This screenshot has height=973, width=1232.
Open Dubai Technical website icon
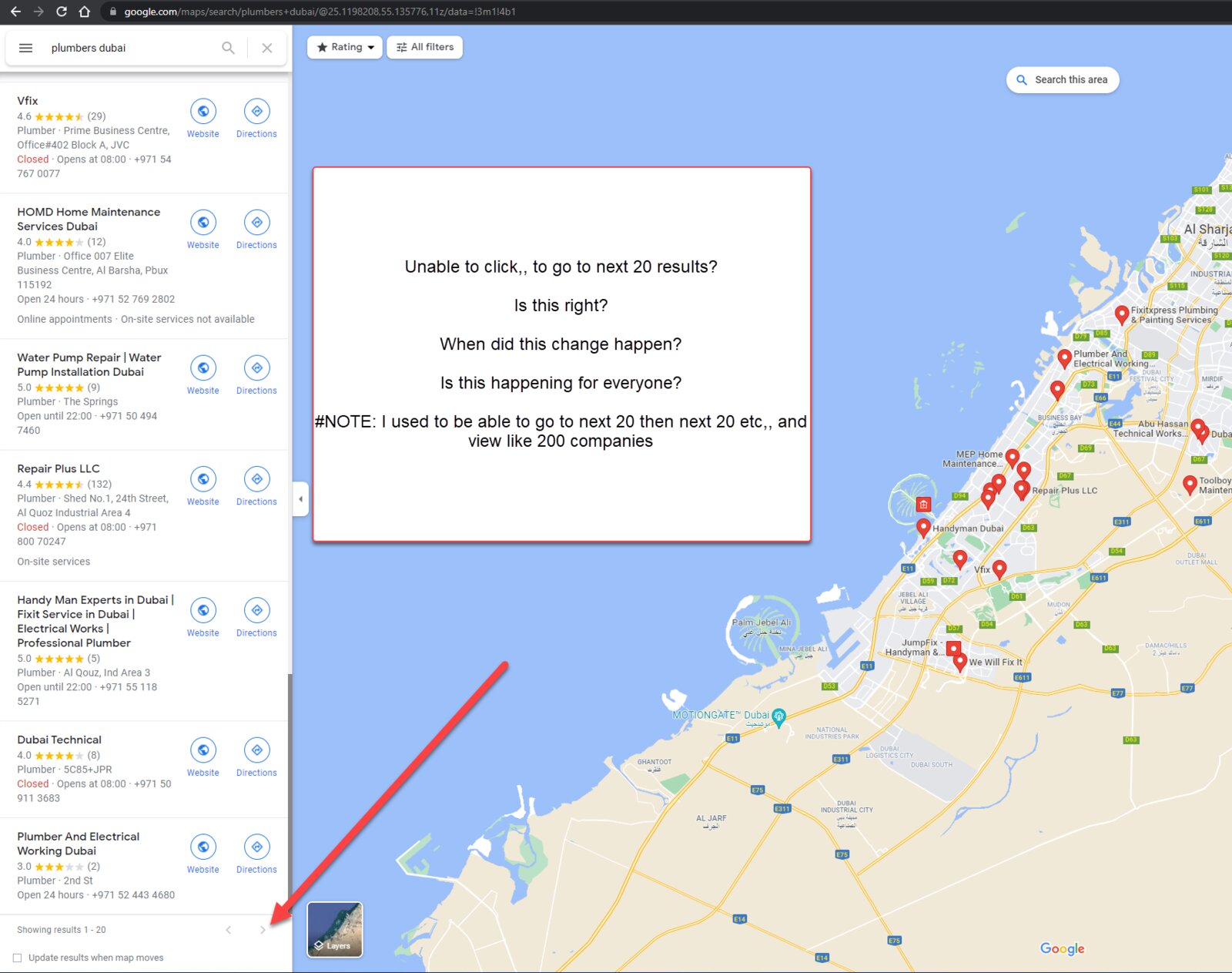click(x=203, y=750)
